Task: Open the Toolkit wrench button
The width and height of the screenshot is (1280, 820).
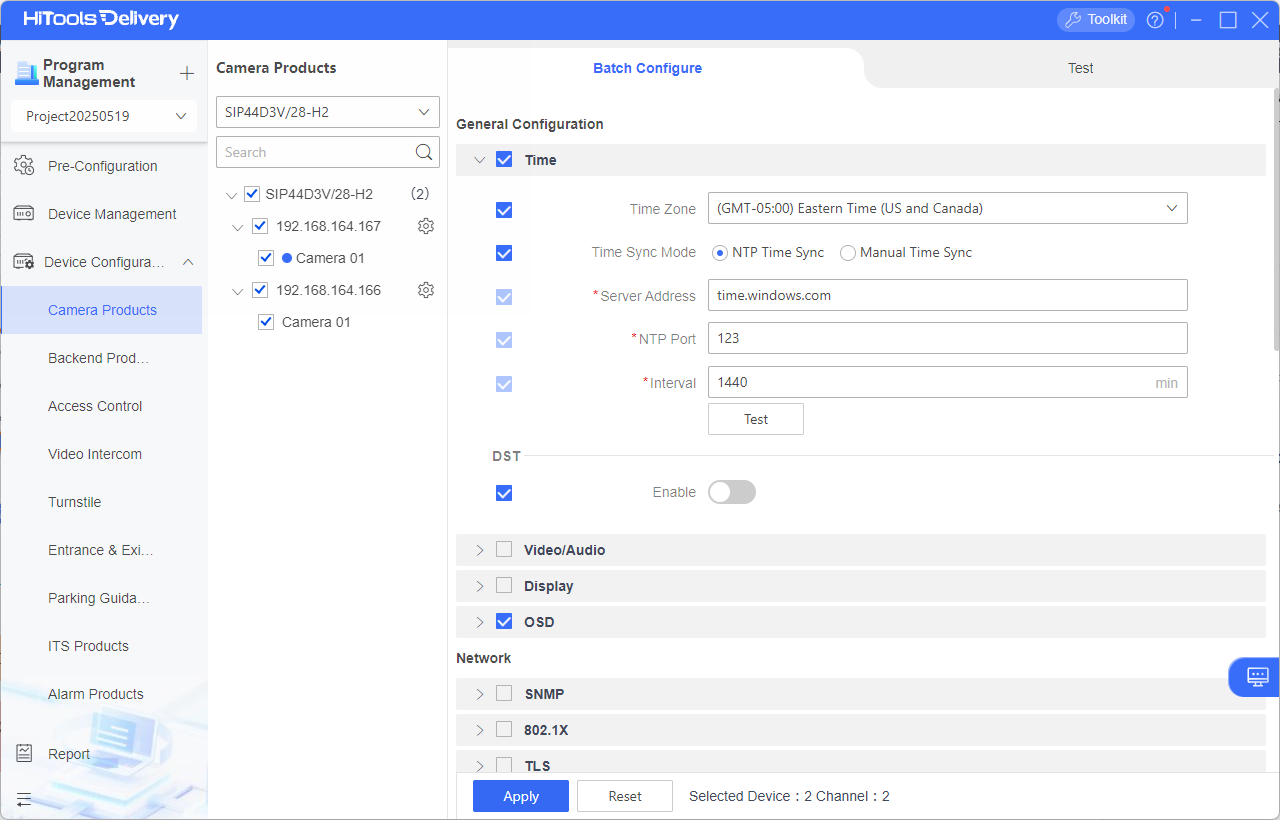Action: point(1095,20)
